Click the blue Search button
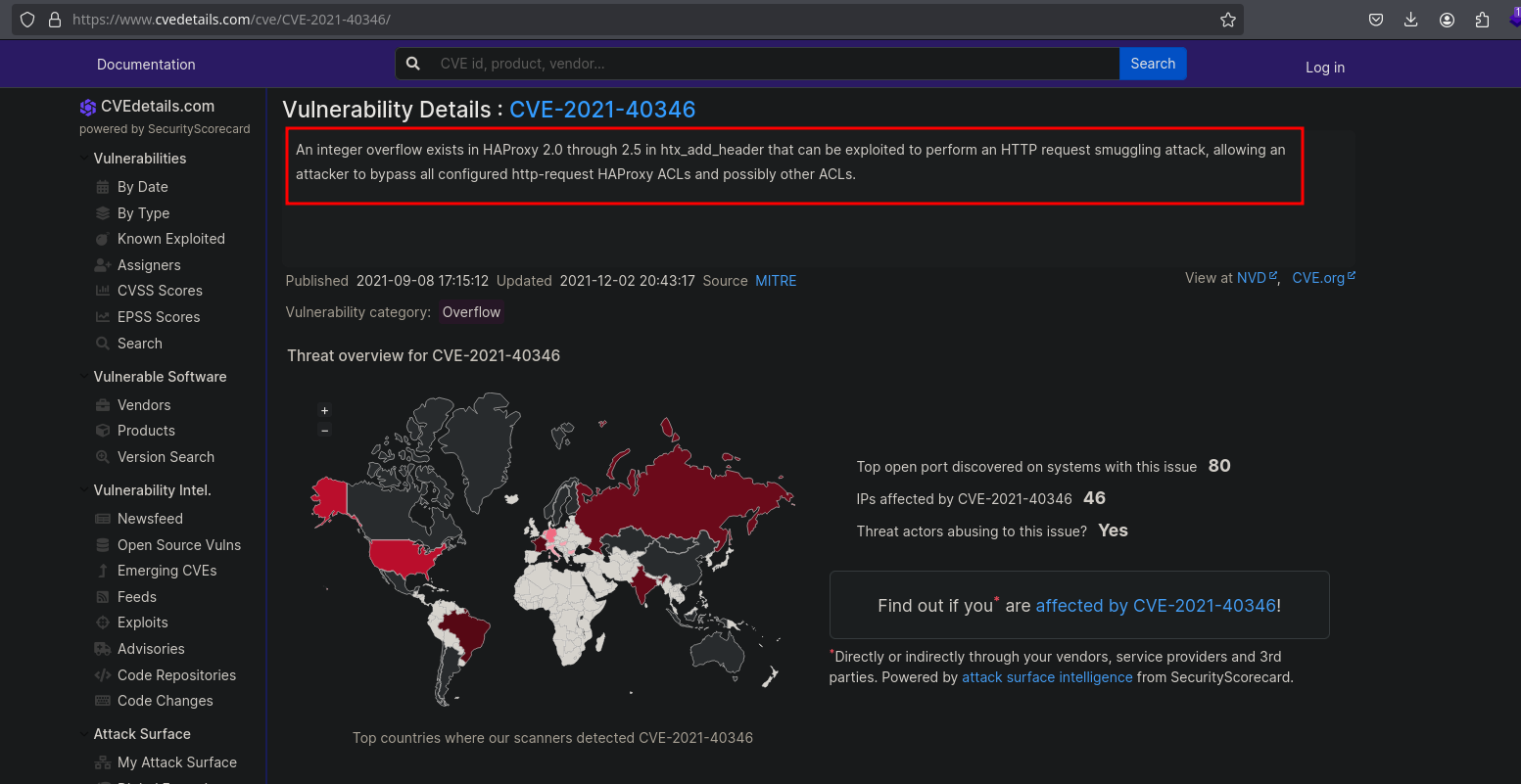Screen dimensions: 1521x784 click(x=1153, y=64)
